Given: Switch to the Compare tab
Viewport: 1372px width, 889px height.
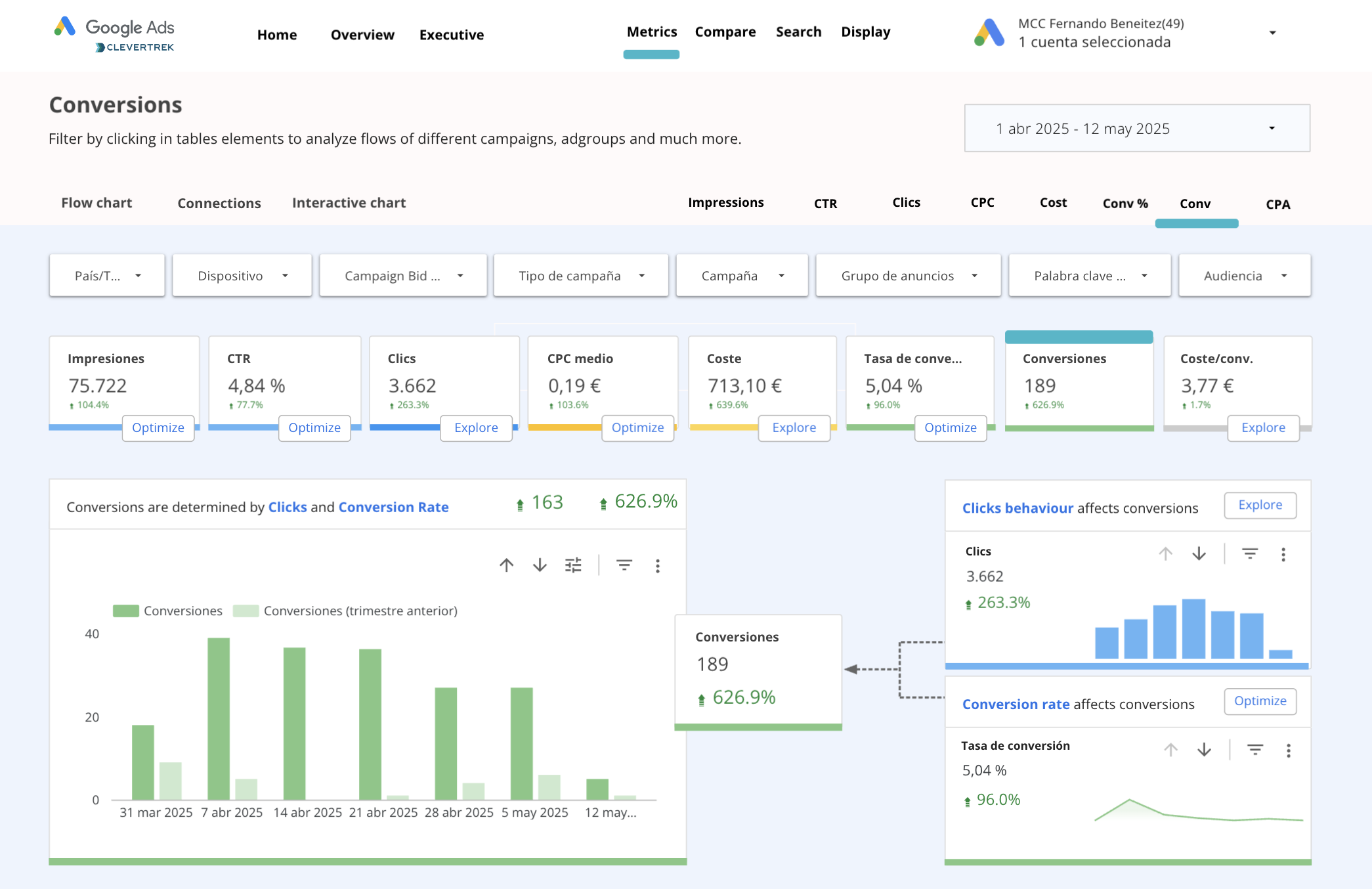Looking at the screenshot, I should [725, 32].
